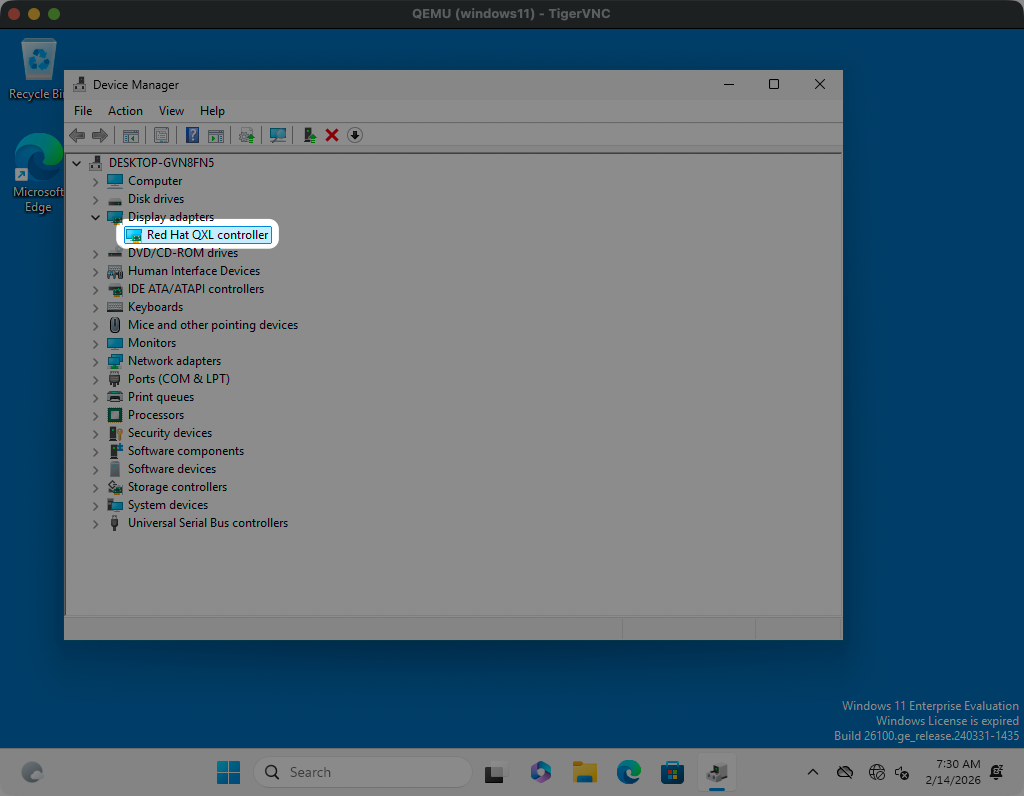1024x796 pixels.
Task: Open File Explorer from the taskbar
Action: pos(584,772)
